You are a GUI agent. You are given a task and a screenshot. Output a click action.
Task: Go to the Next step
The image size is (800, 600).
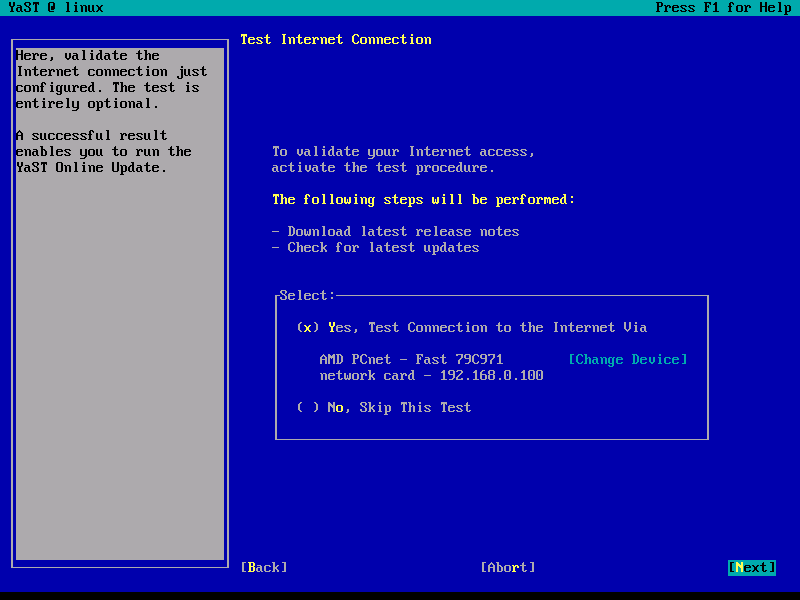click(752, 567)
